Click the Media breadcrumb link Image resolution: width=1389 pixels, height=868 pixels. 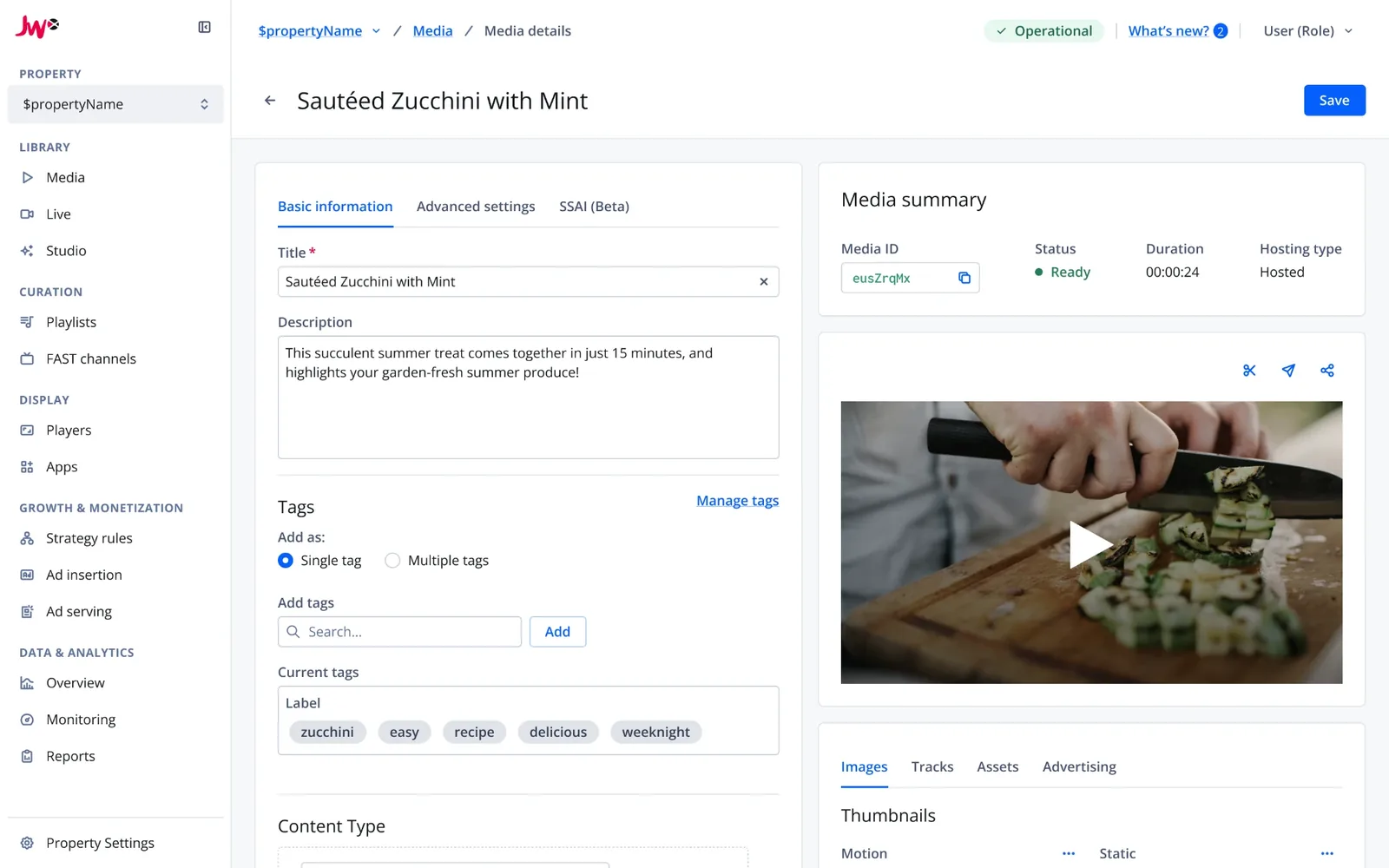pos(432,31)
